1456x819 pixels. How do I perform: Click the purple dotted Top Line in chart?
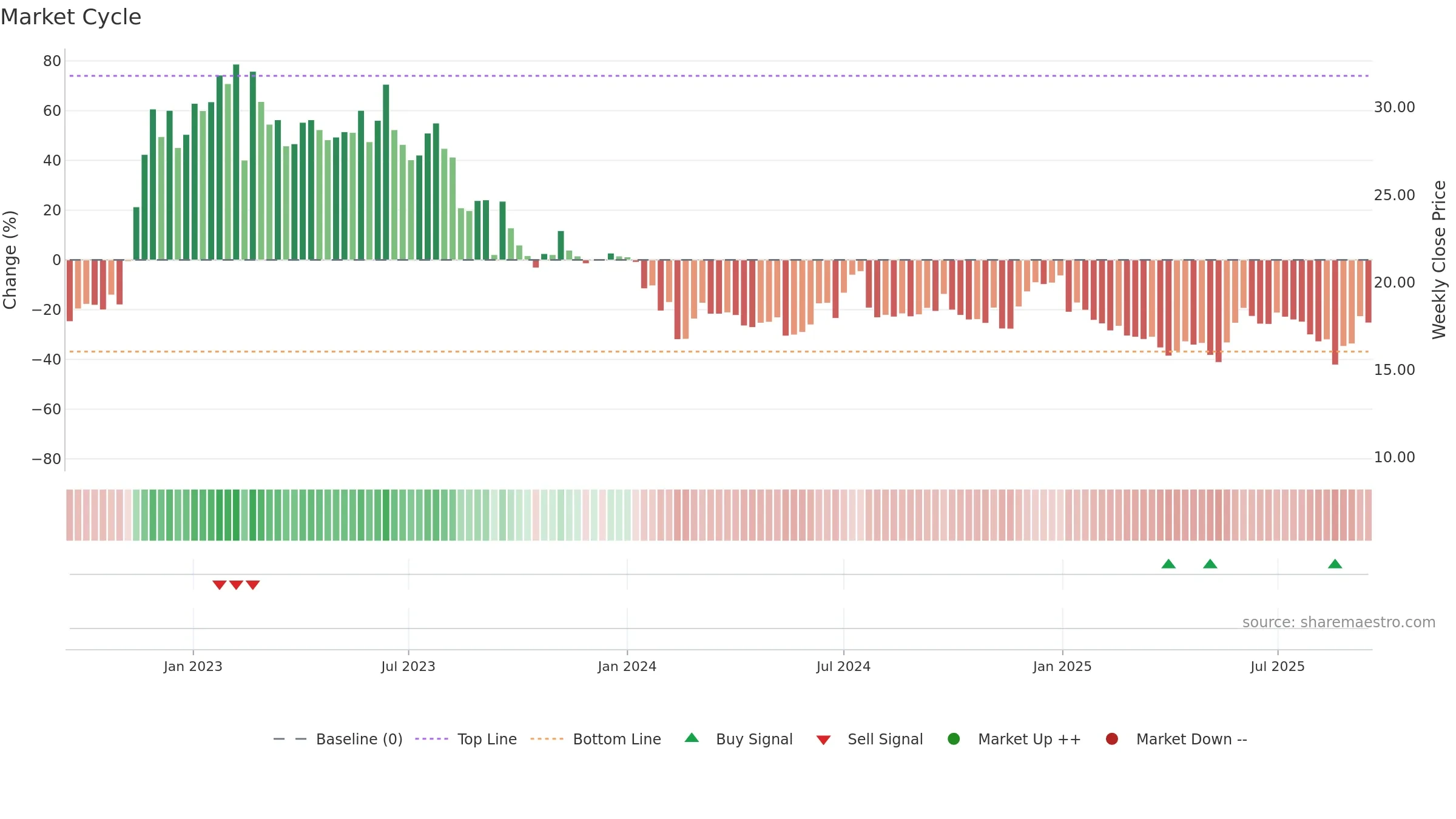click(x=719, y=76)
